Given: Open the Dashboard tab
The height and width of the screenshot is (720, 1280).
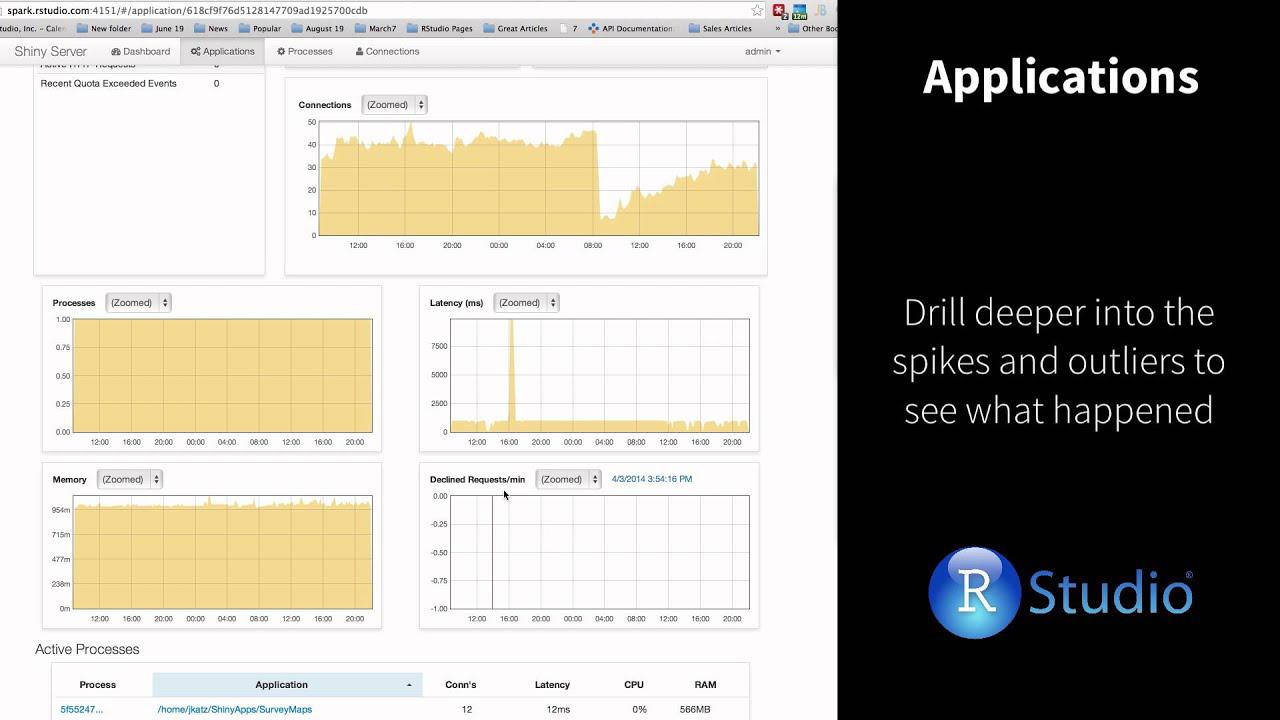Looking at the screenshot, I should pos(141,51).
